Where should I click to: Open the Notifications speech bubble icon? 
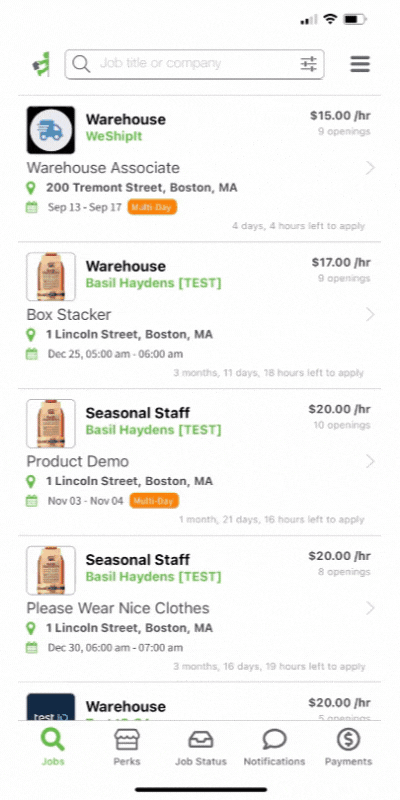(274, 739)
